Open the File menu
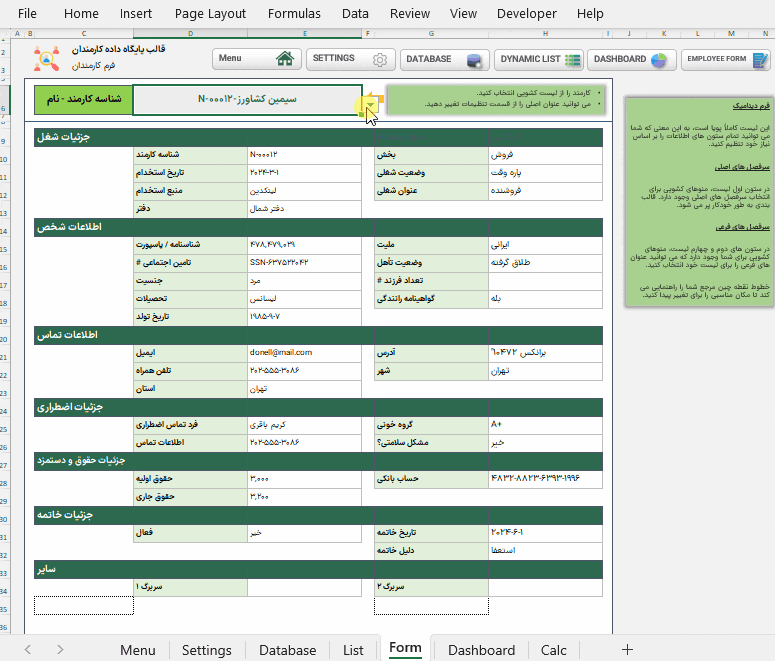Image resolution: width=775 pixels, height=661 pixels. 27,13
